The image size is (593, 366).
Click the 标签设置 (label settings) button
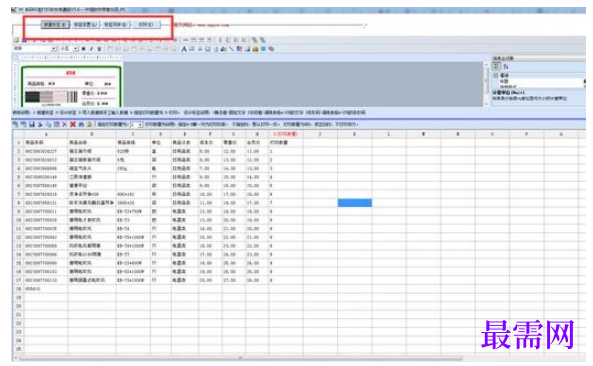point(85,25)
